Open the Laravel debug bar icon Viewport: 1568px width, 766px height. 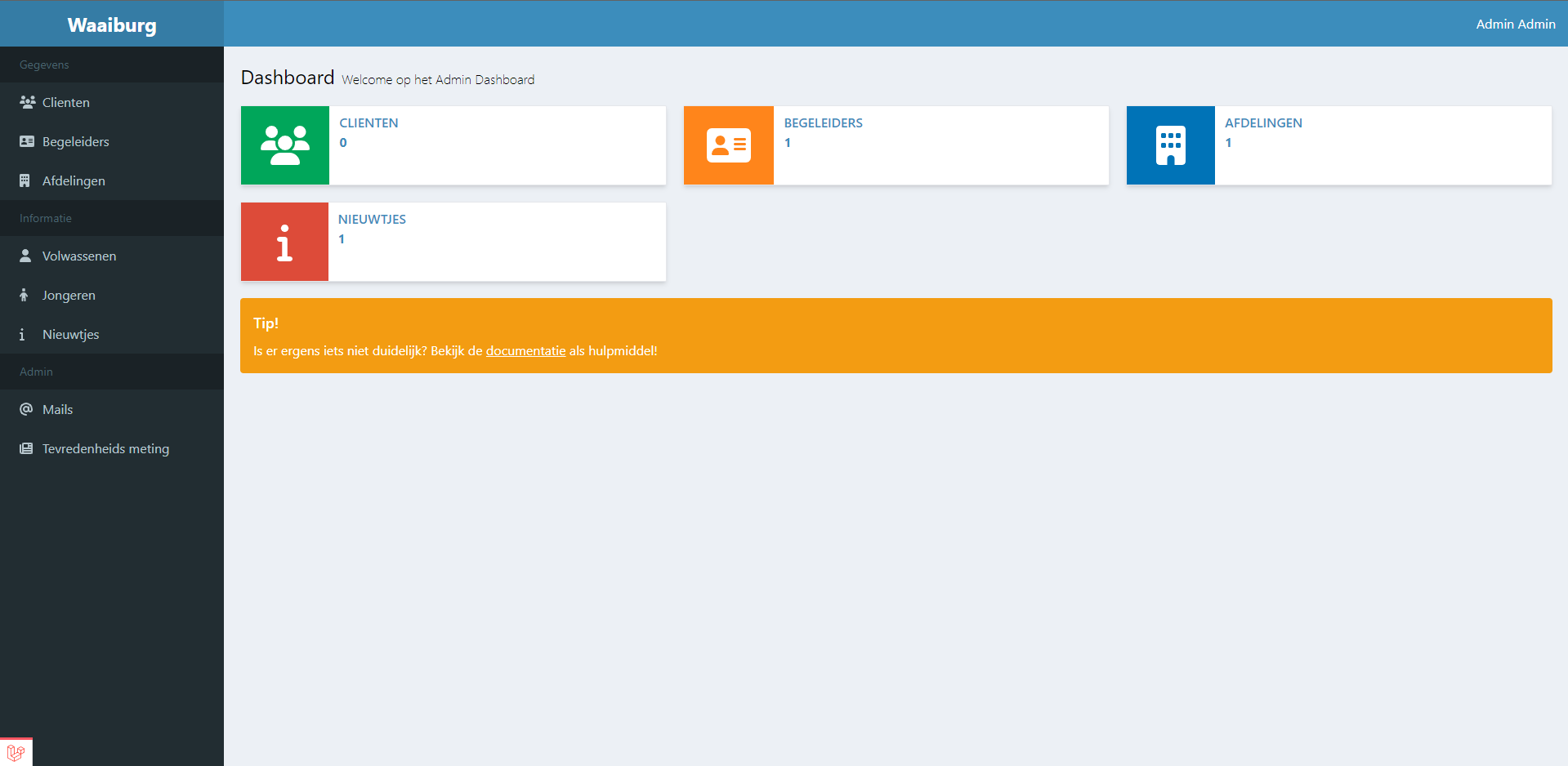(x=16, y=753)
